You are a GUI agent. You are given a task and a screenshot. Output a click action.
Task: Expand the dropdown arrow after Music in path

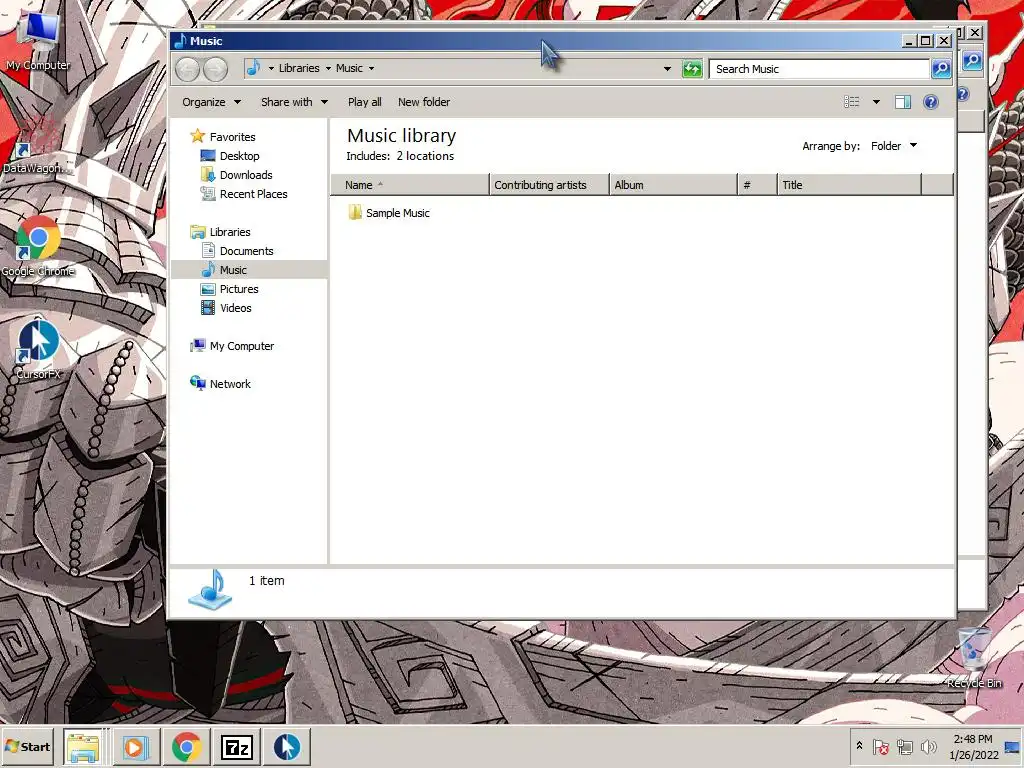tap(371, 68)
